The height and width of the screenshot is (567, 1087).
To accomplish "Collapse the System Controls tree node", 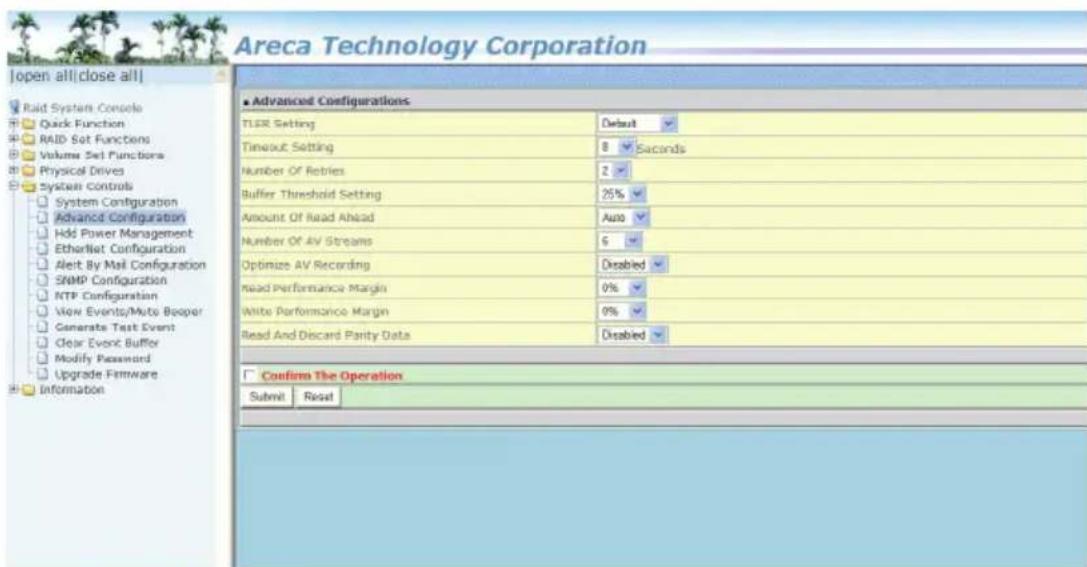I will point(13,186).
